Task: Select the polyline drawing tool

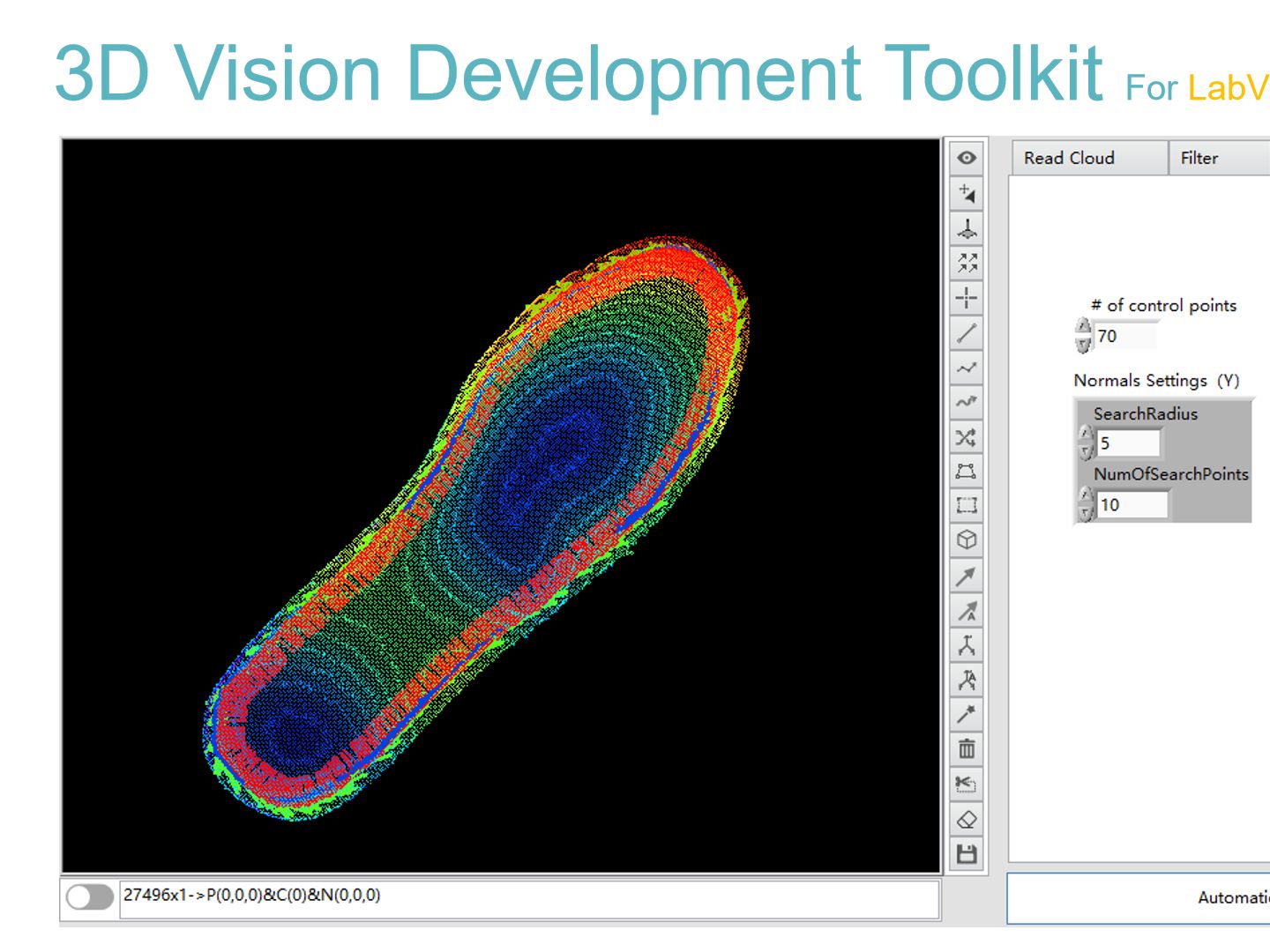Action: 967,367
